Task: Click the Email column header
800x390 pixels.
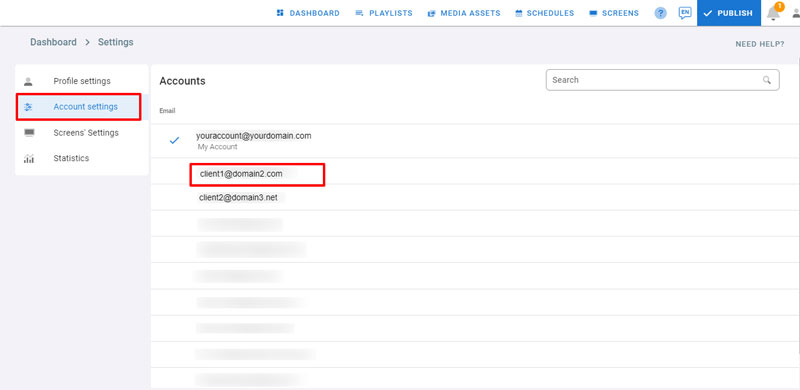Action: pos(167,111)
